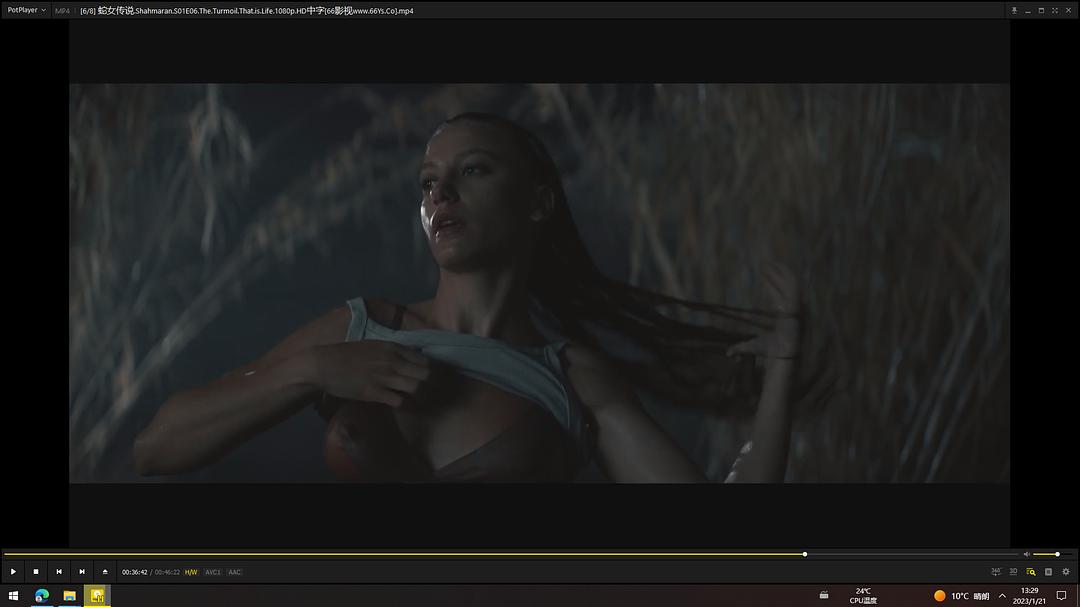Open Windows notification center
The image size is (1080, 607).
click(1061, 596)
